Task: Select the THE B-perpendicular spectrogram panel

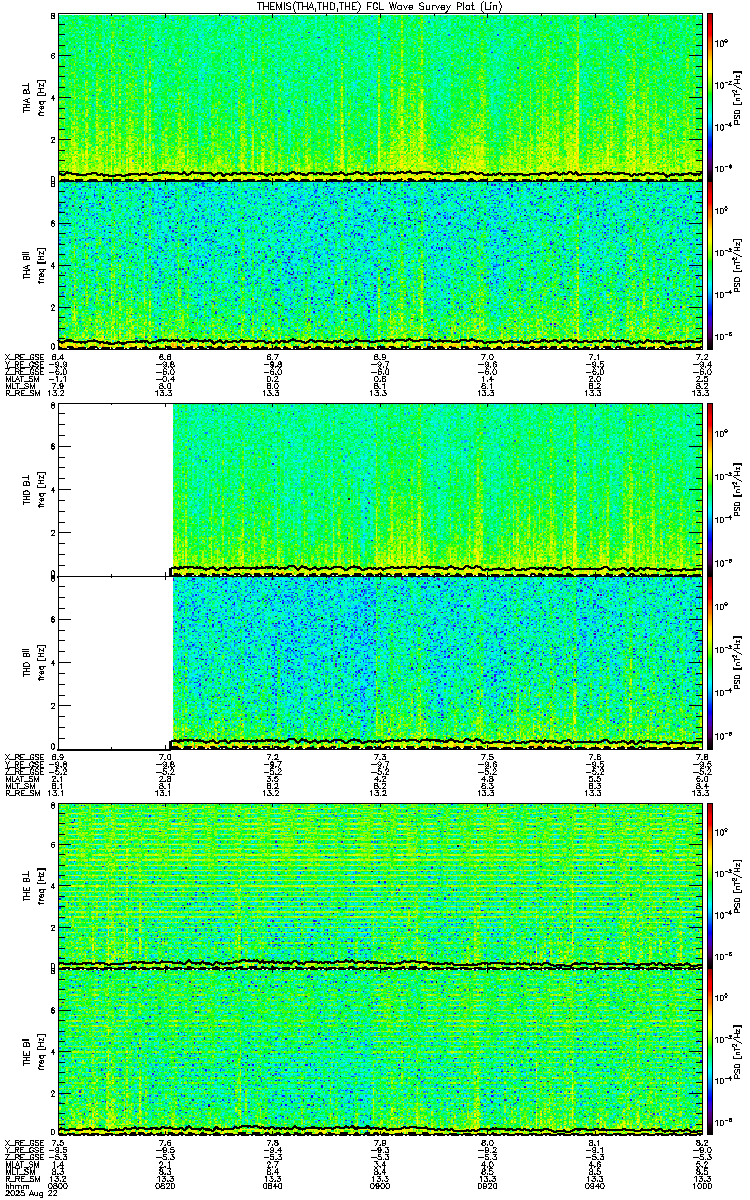Action: [380, 884]
